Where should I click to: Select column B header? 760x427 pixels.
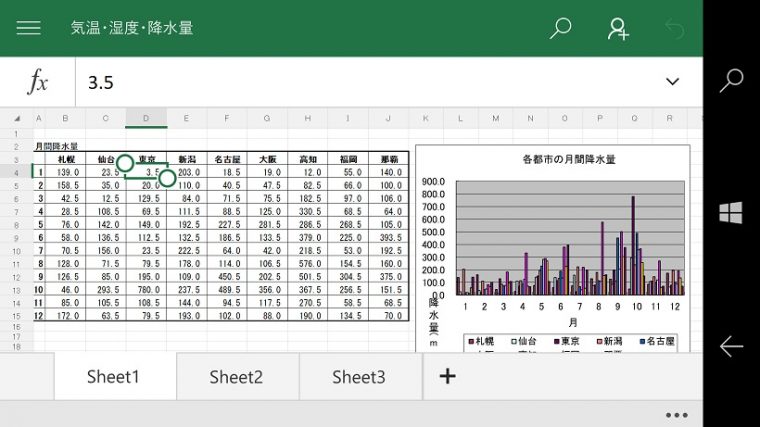coord(65,118)
